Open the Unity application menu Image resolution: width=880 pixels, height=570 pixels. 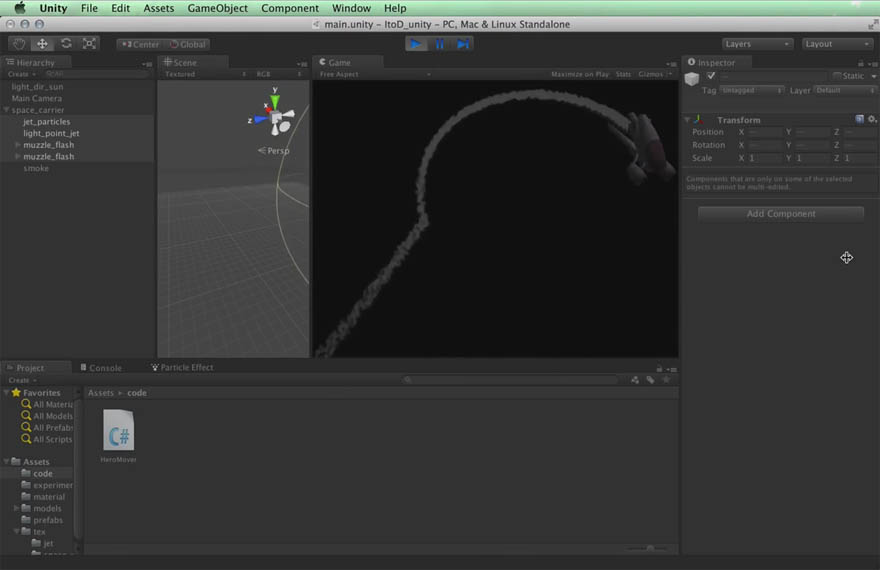[x=53, y=8]
